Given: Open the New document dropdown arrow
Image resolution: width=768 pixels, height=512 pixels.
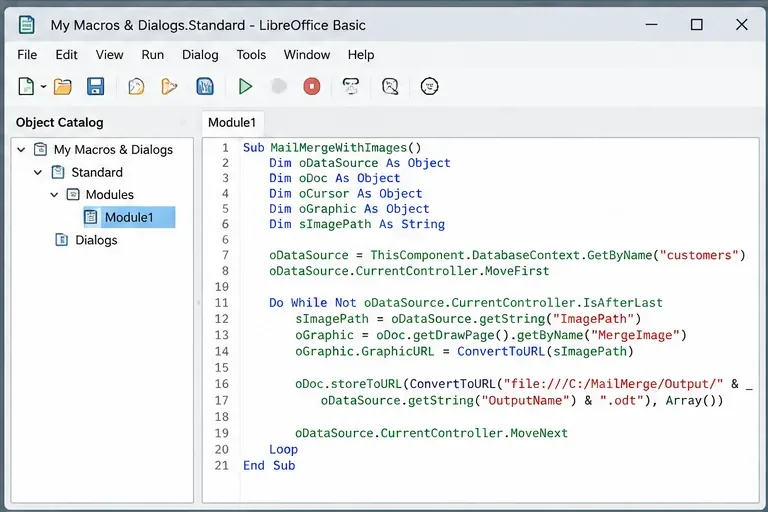Looking at the screenshot, I should click(43, 87).
